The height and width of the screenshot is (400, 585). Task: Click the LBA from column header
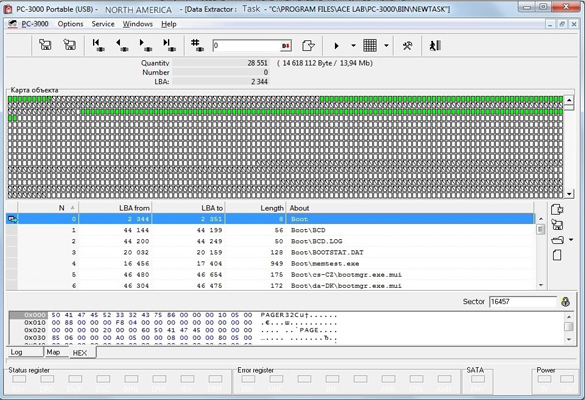(115, 208)
